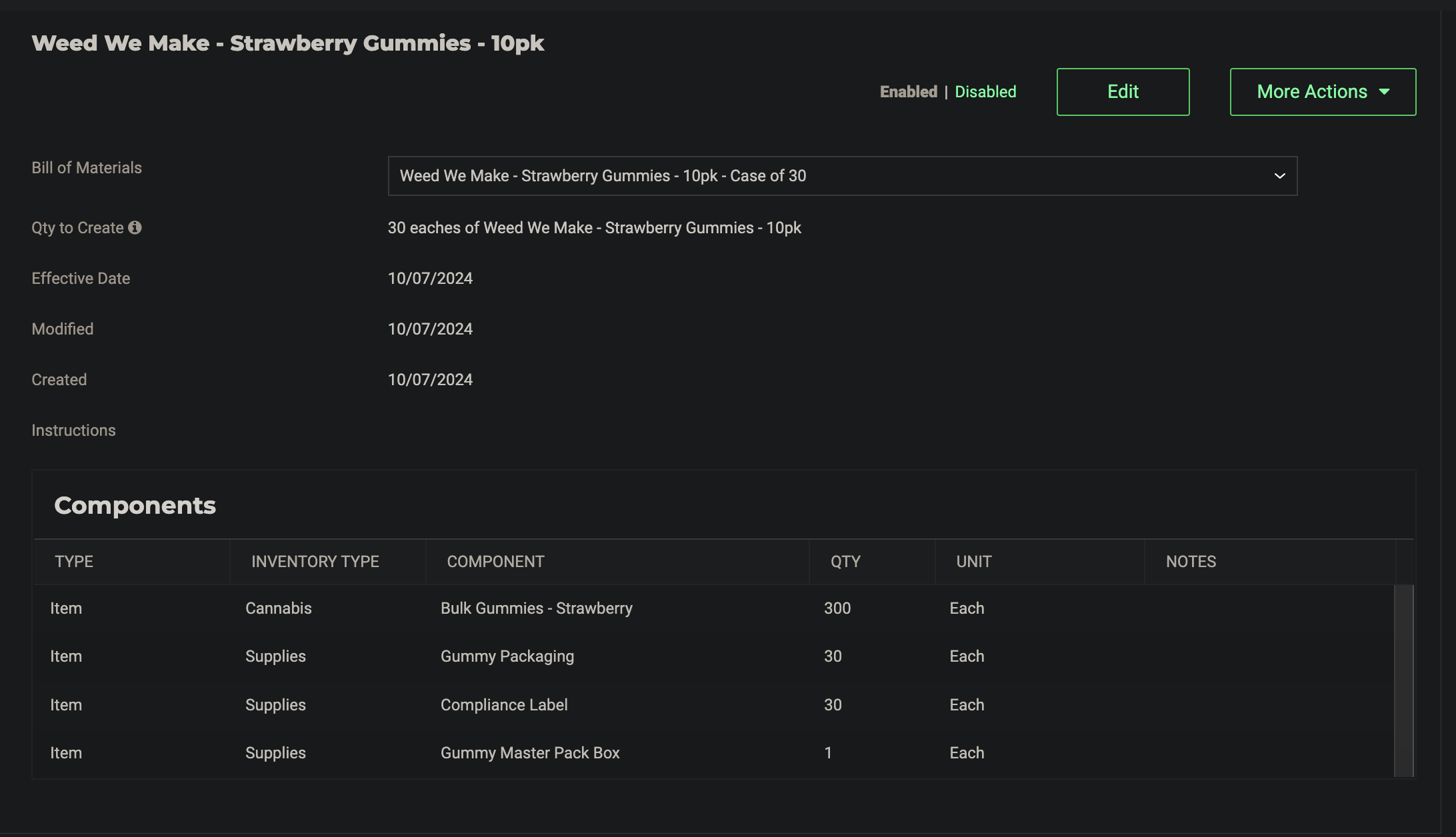The width and height of the screenshot is (1456, 837).
Task: Set status to Disabled
Action: click(985, 92)
